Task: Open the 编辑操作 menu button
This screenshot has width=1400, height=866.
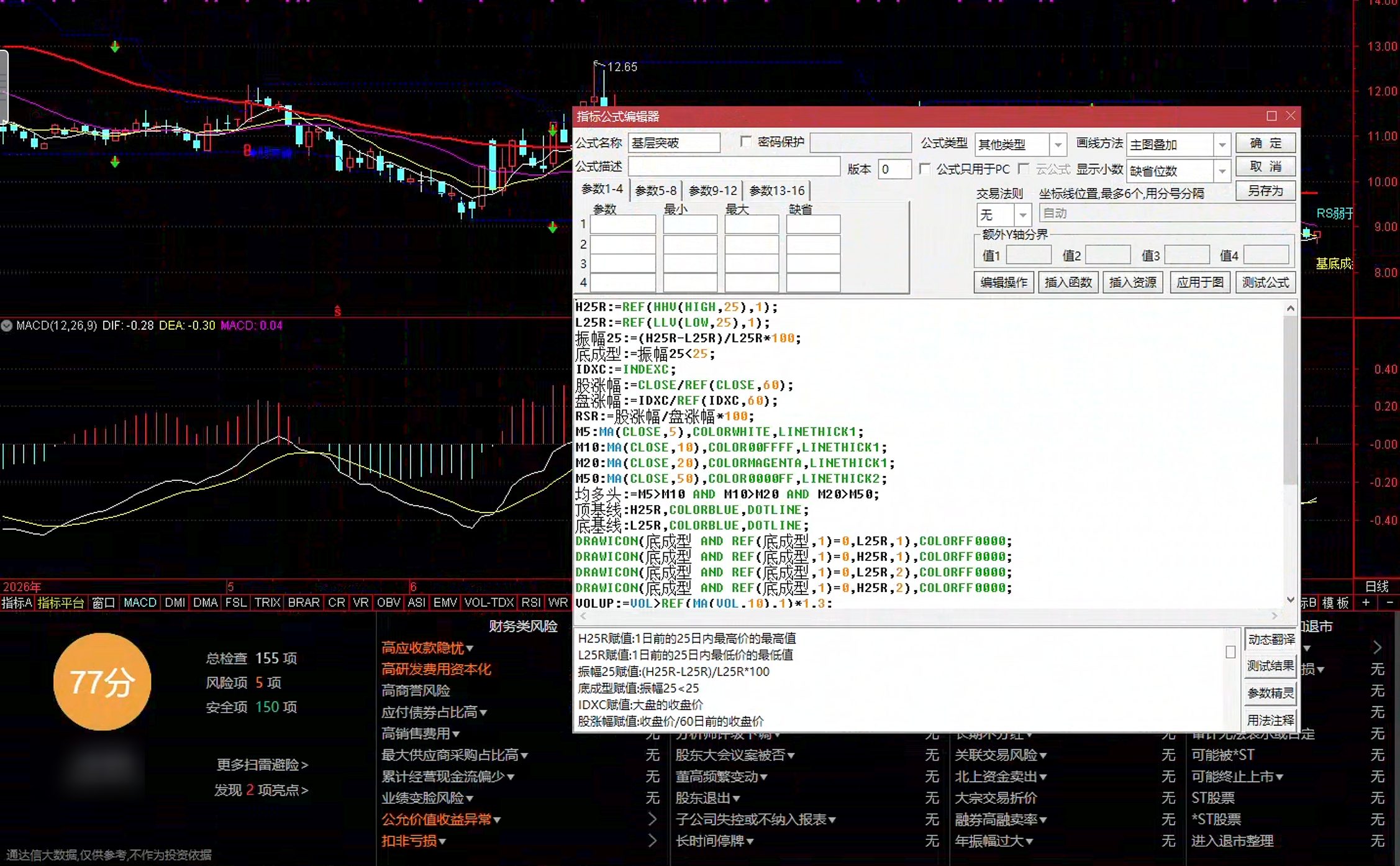Action: pos(1004,283)
